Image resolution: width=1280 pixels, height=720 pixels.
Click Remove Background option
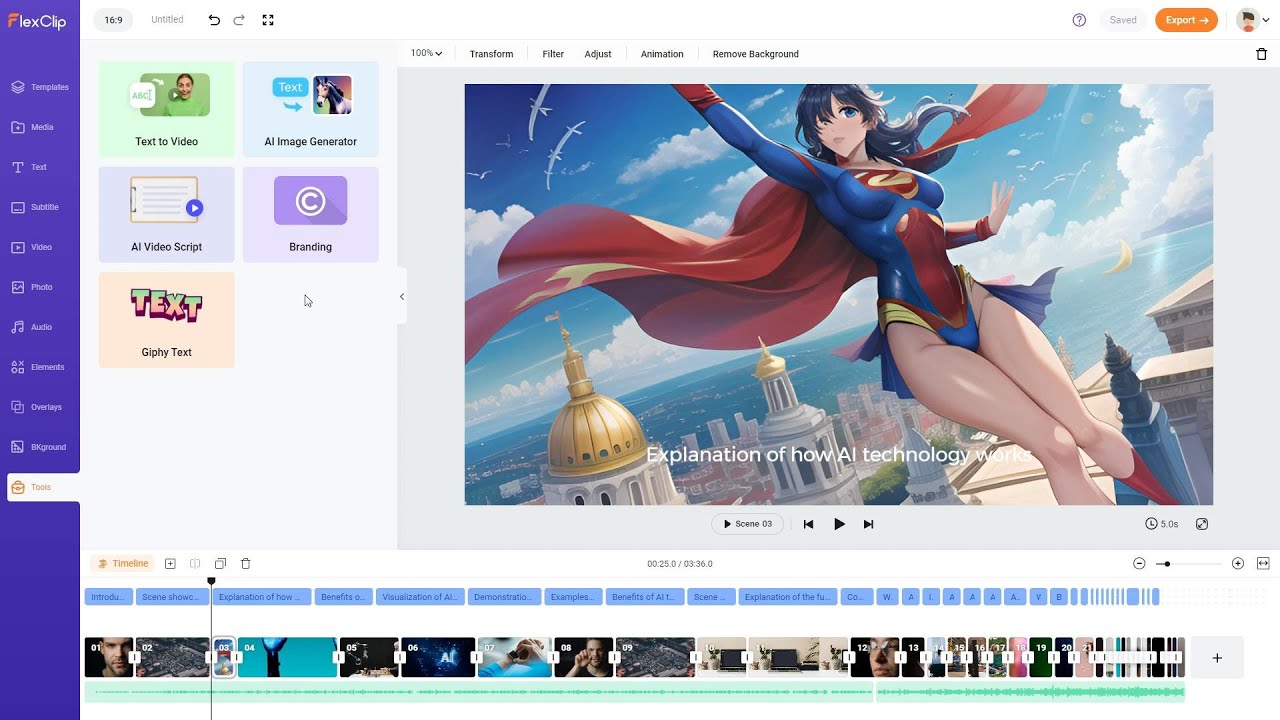[756, 54]
